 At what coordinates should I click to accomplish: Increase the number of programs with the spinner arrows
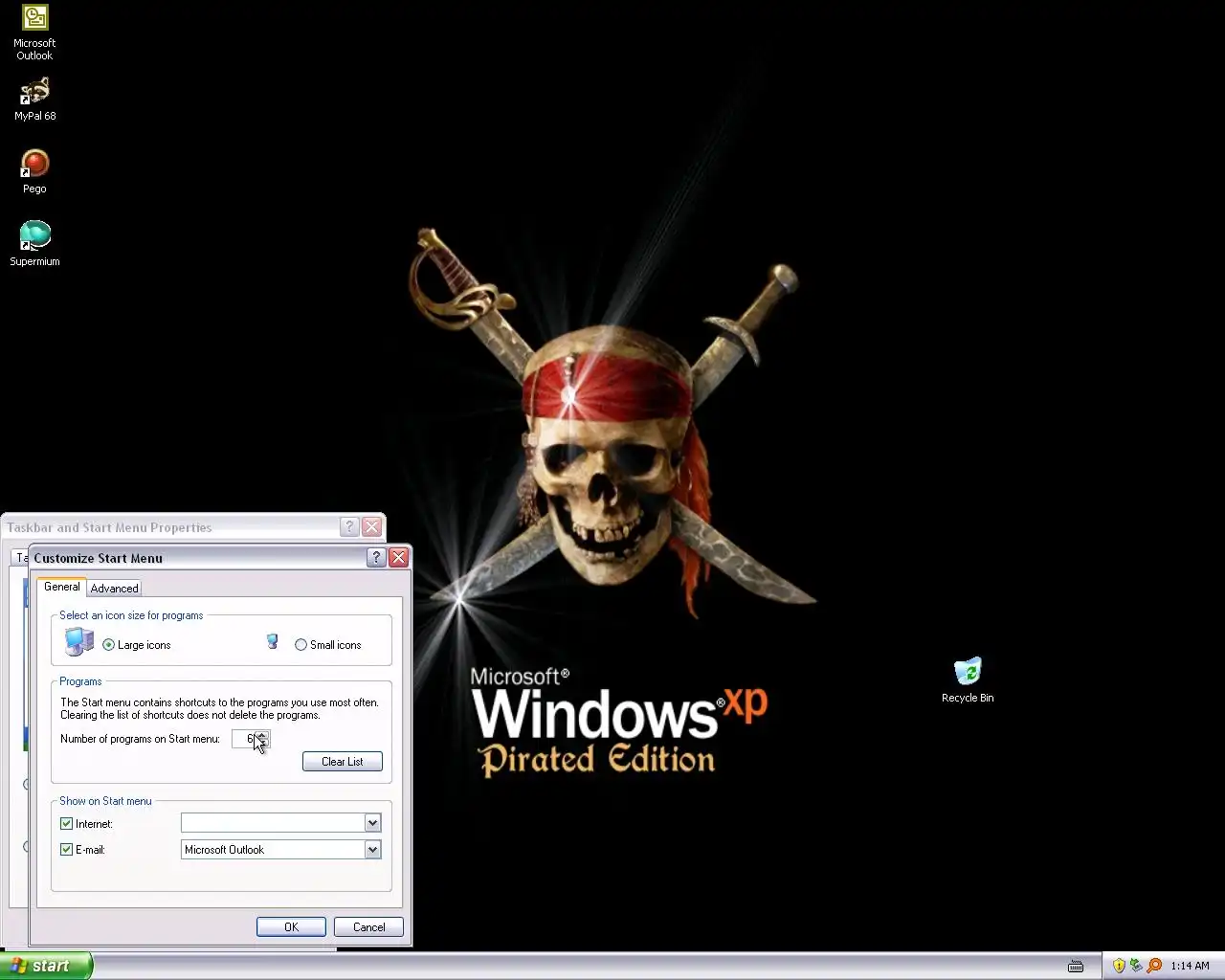262,734
